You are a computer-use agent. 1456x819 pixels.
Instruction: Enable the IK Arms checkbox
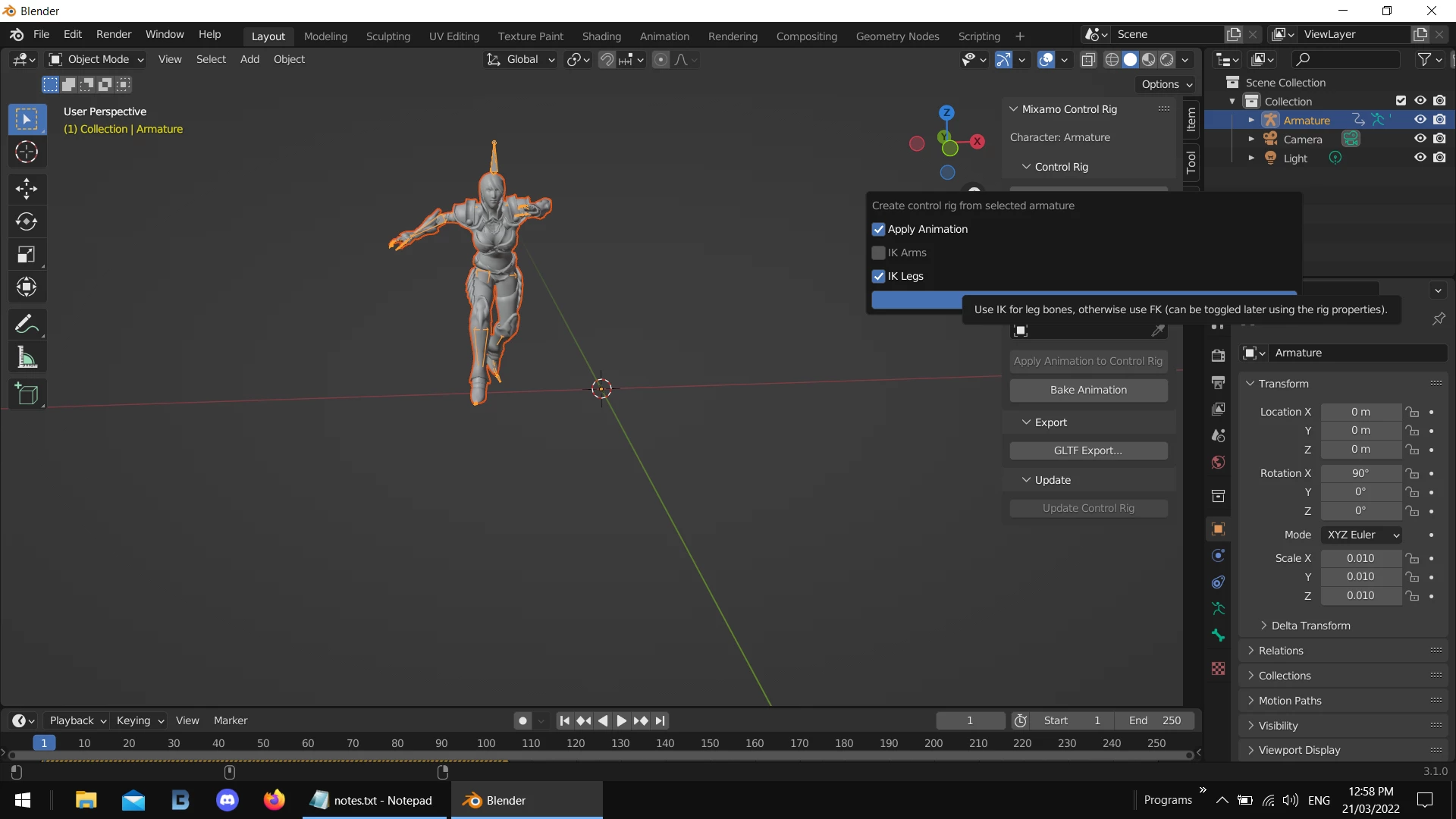(x=879, y=253)
